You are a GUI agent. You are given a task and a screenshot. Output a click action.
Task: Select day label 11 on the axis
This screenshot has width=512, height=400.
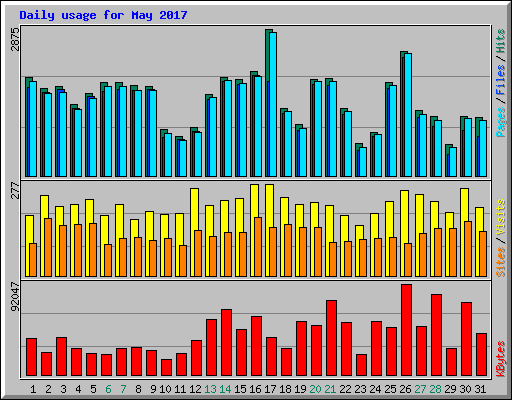[180, 389]
